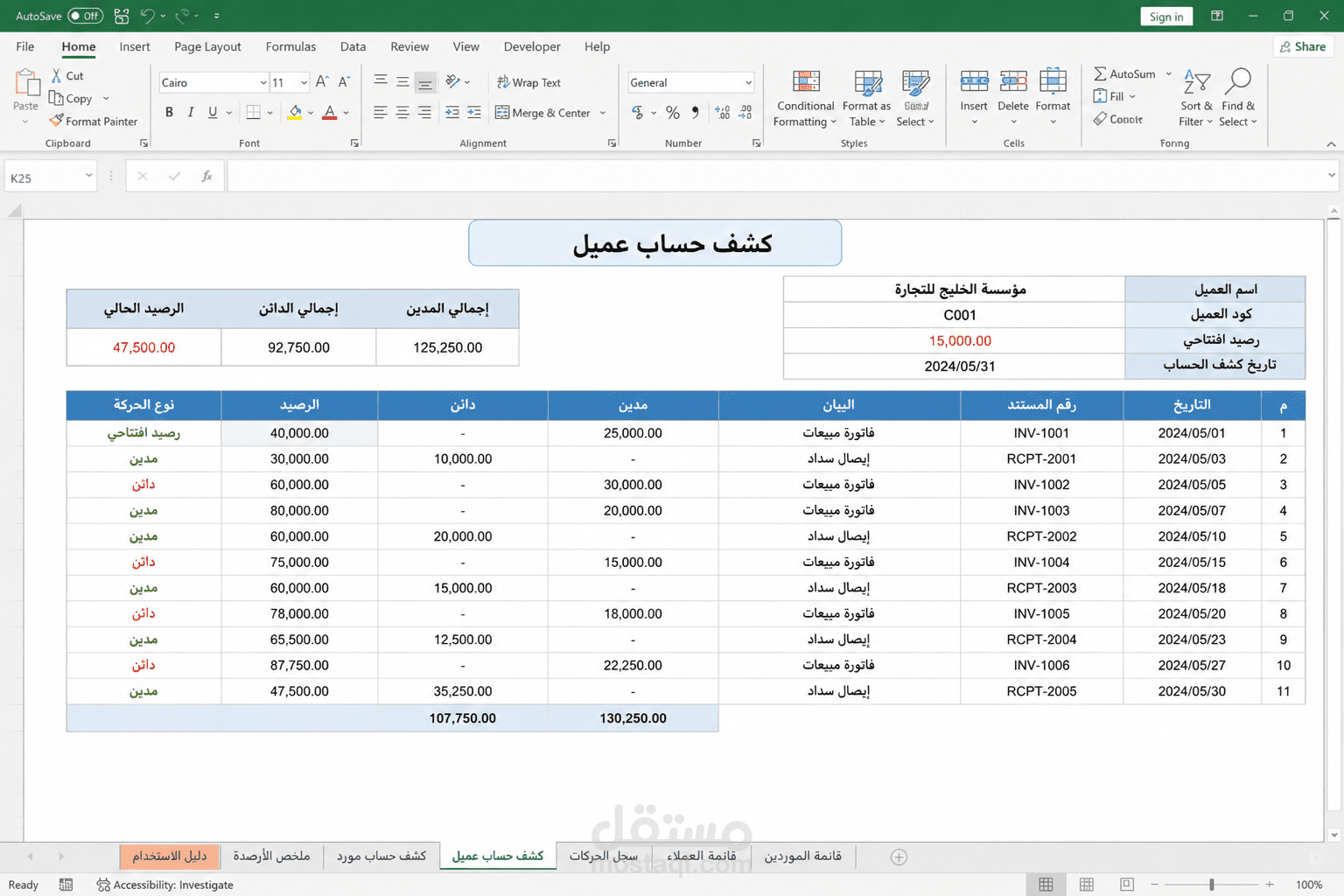The width and height of the screenshot is (1344, 896).
Task: Click the Share button
Action: [x=1303, y=46]
